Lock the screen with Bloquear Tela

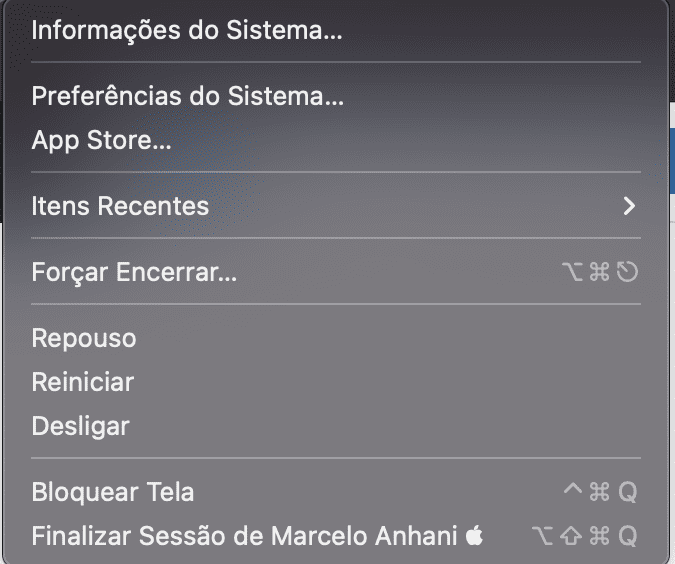113,492
